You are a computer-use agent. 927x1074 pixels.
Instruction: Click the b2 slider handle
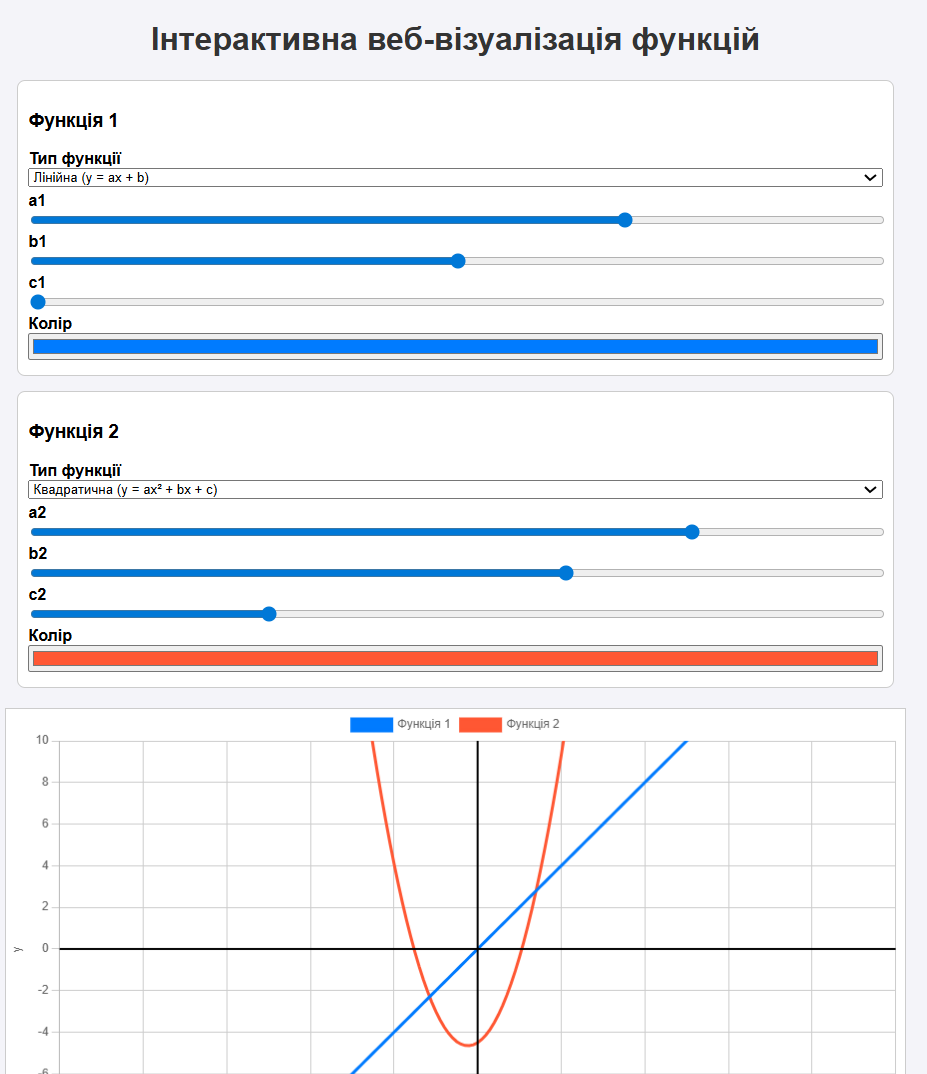point(566,573)
